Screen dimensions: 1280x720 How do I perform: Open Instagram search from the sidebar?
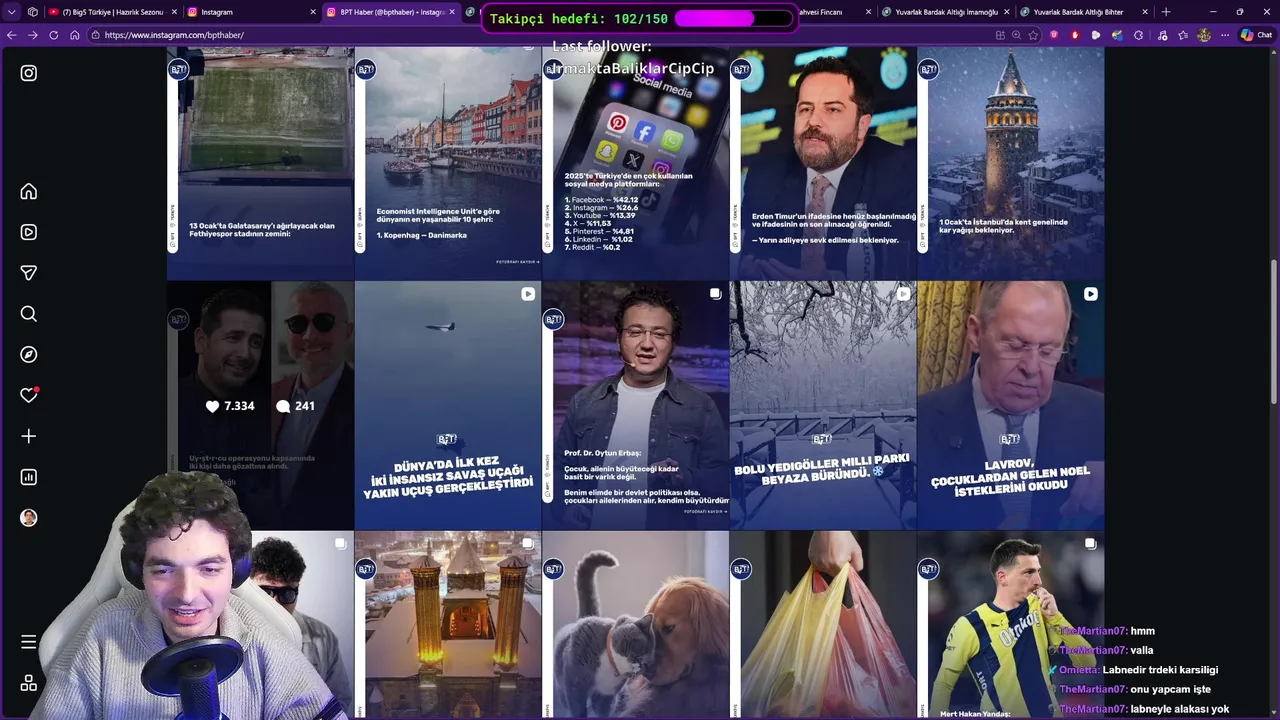pos(29,314)
